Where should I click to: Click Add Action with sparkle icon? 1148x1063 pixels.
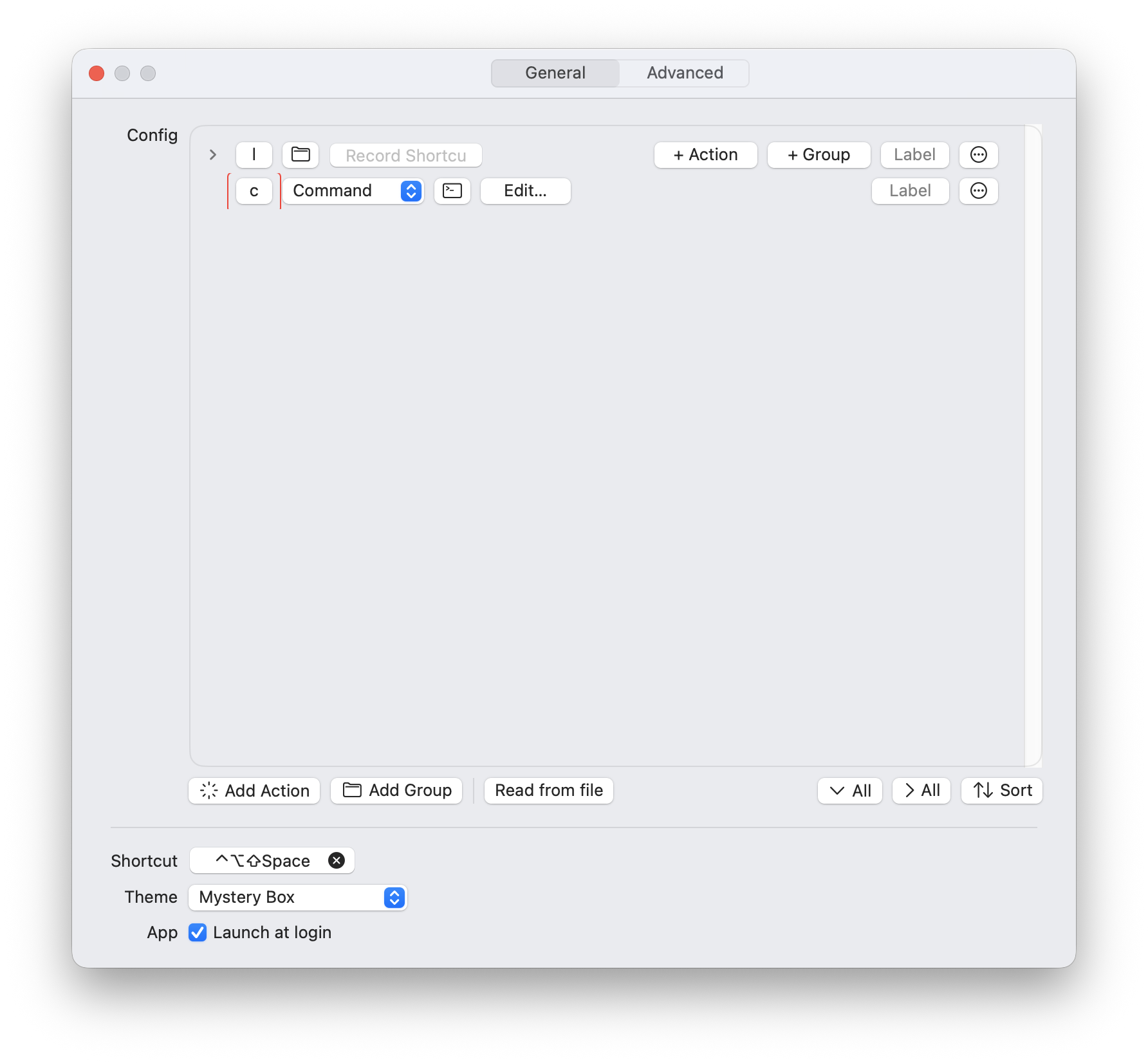254,791
